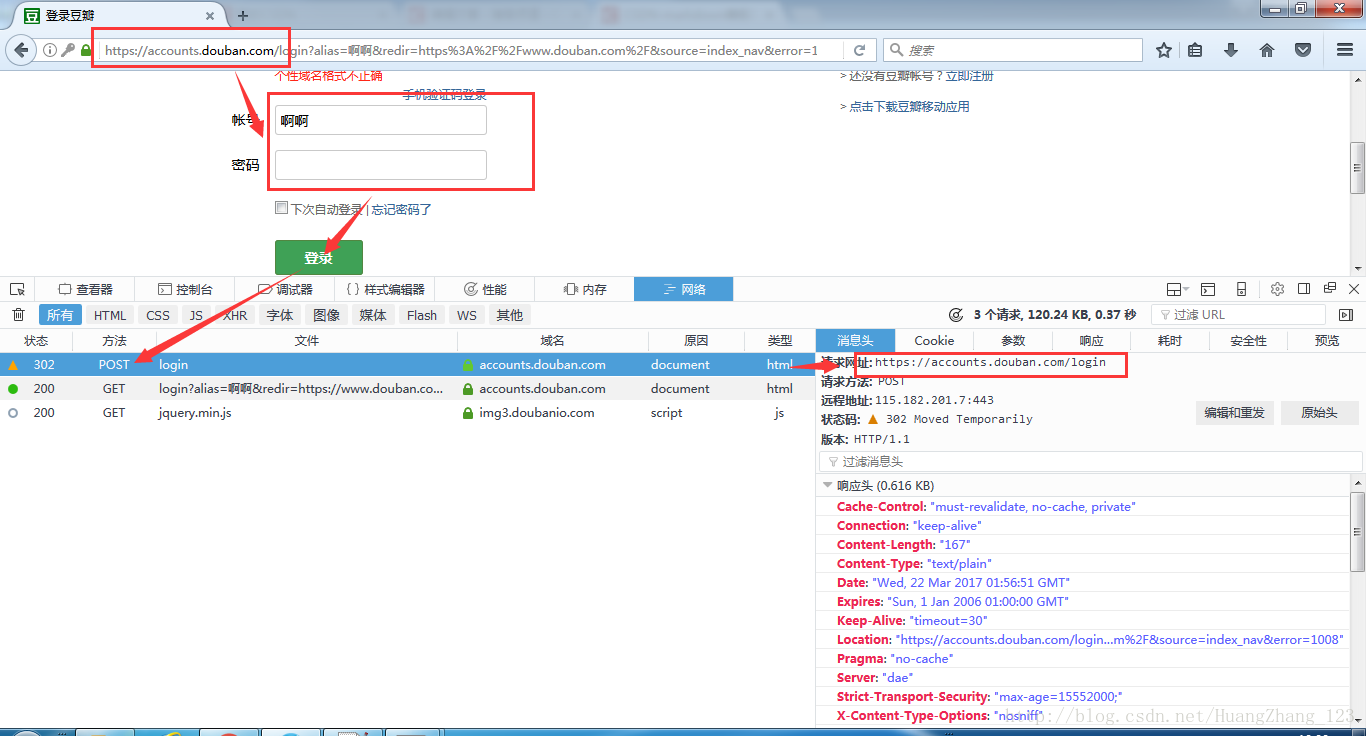This screenshot has height=736, width=1366.
Task: Go to the browser home icon
Action: (1267, 50)
